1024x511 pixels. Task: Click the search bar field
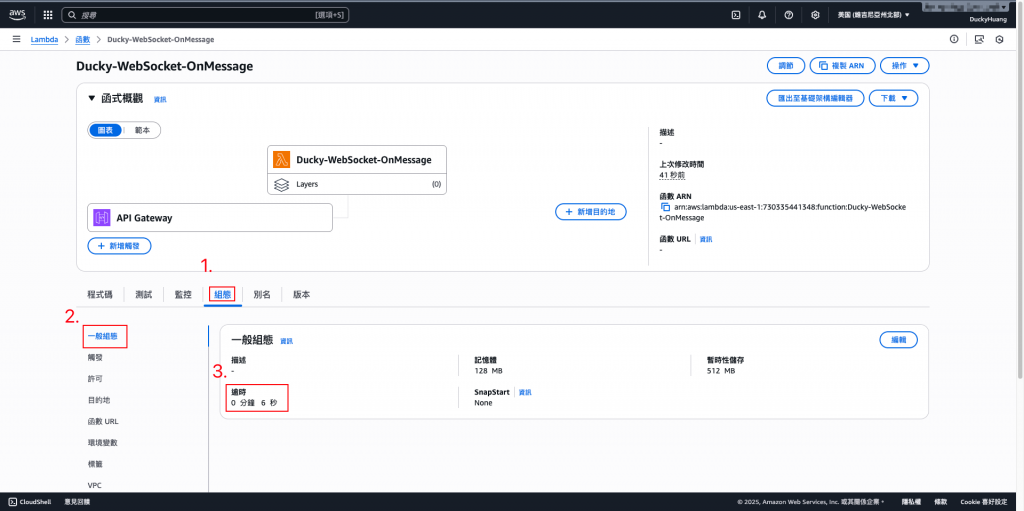point(205,14)
